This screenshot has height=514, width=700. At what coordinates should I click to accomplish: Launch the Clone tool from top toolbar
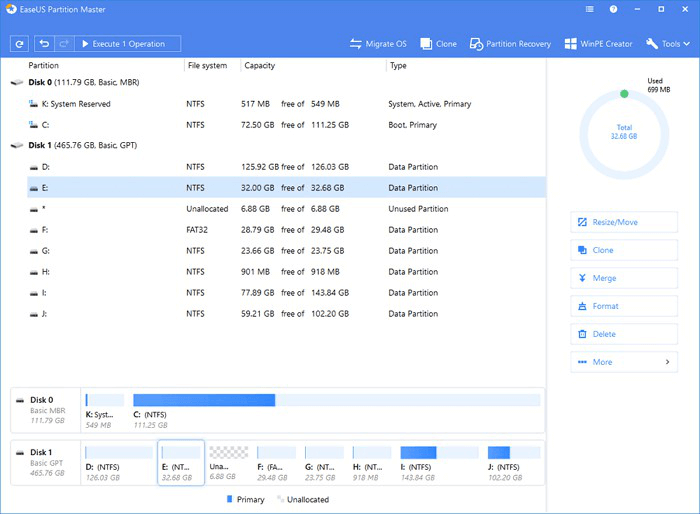coord(439,44)
